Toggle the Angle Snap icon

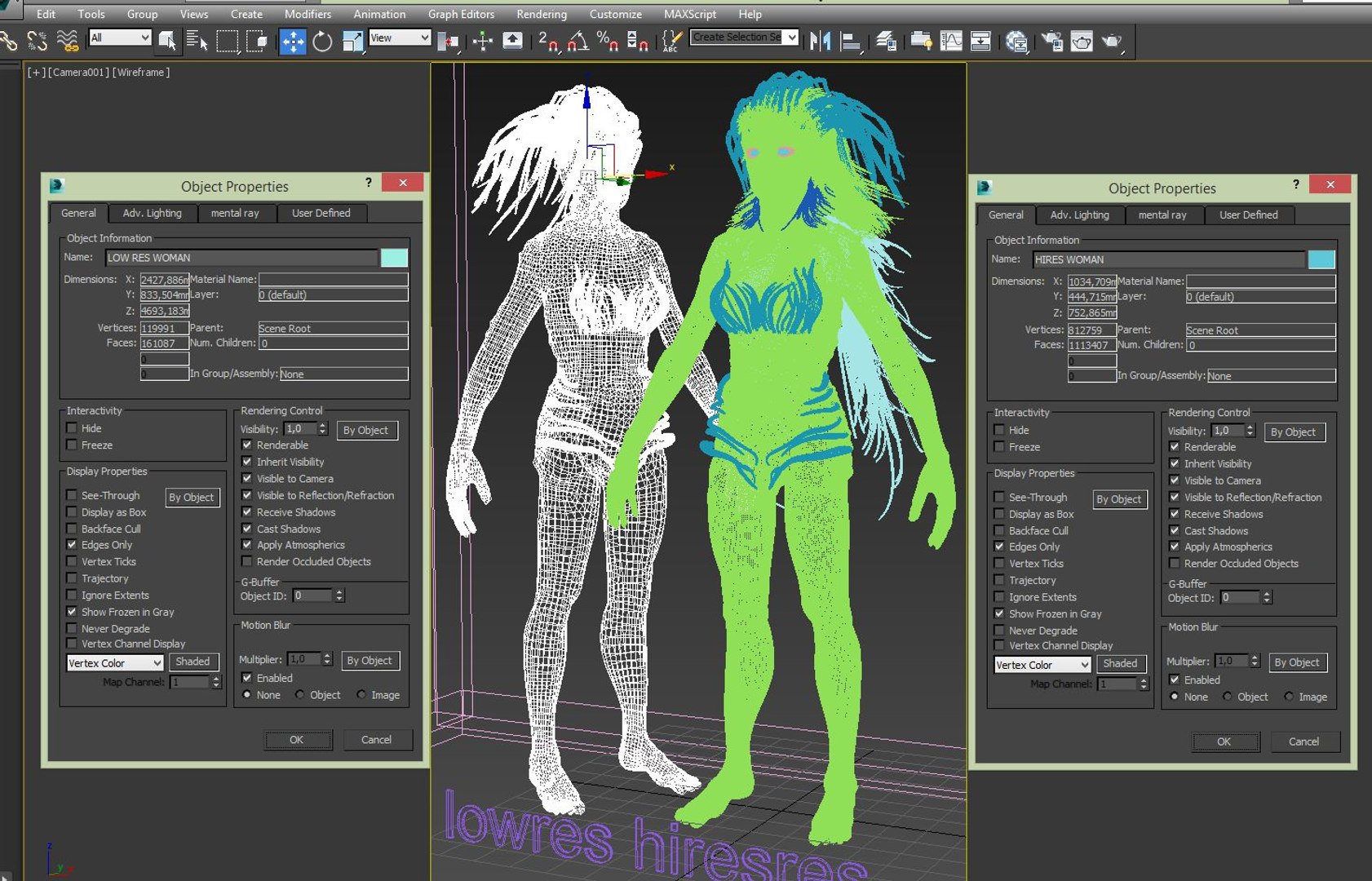[578, 41]
